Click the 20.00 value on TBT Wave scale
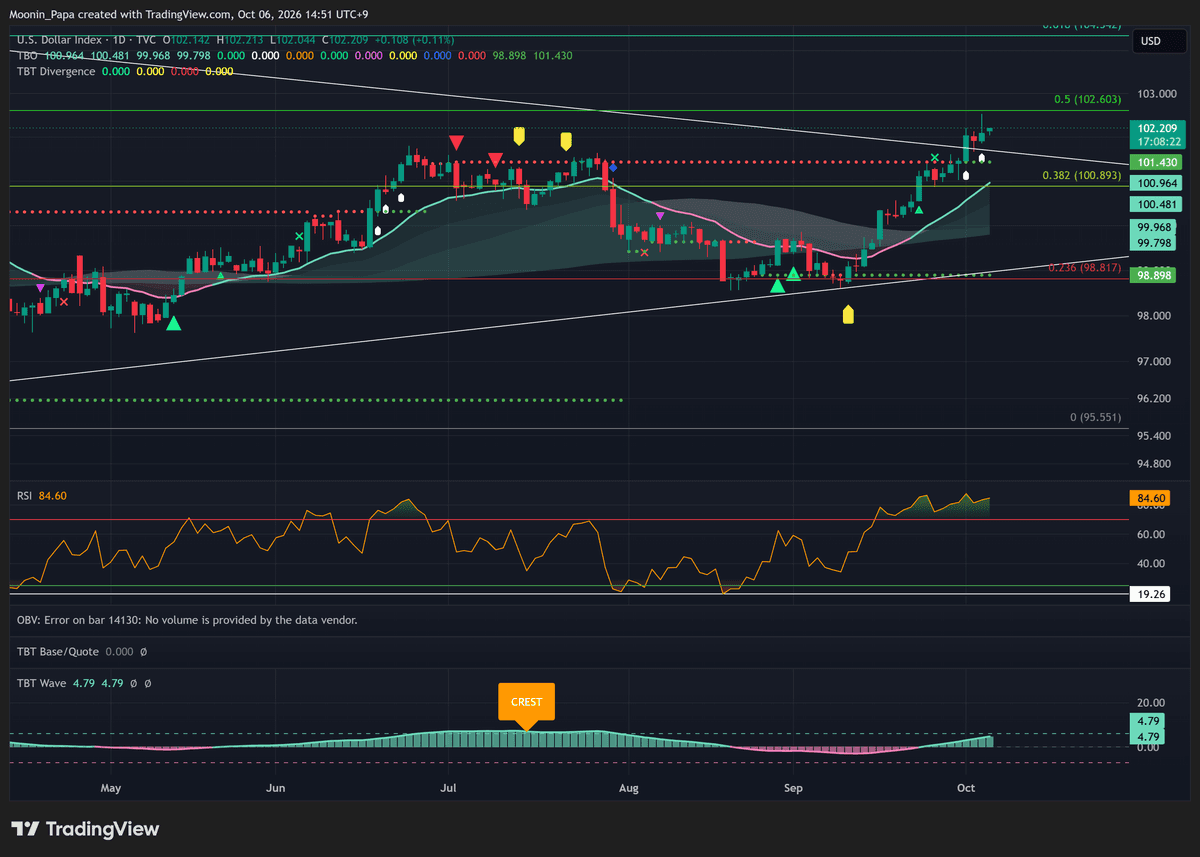The height and width of the screenshot is (857, 1200). (1152, 703)
